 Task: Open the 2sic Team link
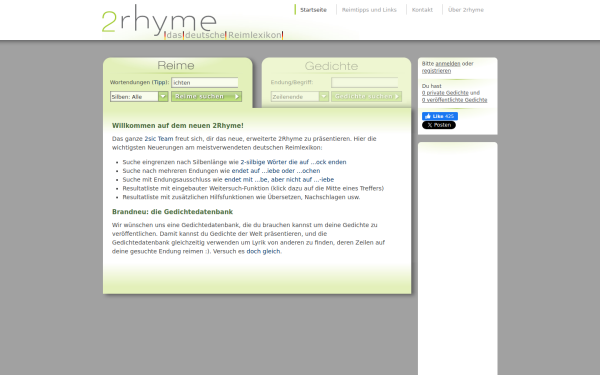pyautogui.click(x=159, y=139)
